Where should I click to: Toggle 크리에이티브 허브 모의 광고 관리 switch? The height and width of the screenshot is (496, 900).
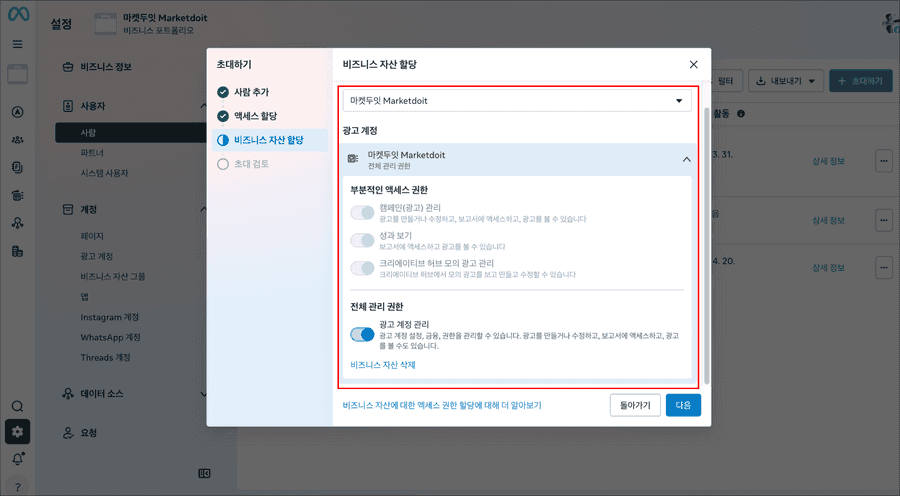coord(362,268)
